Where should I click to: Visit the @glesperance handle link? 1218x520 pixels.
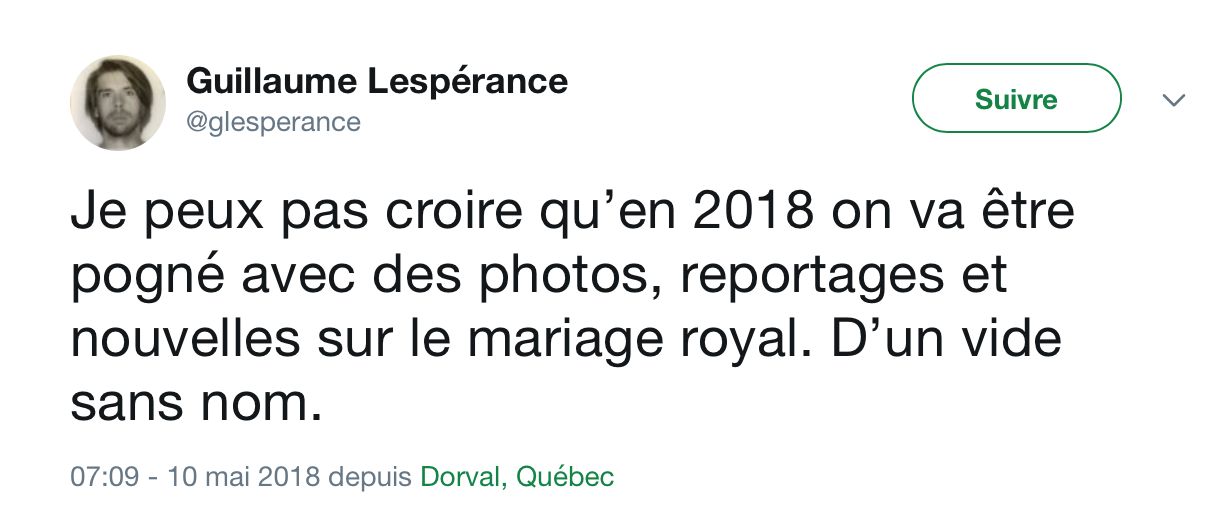click(273, 122)
